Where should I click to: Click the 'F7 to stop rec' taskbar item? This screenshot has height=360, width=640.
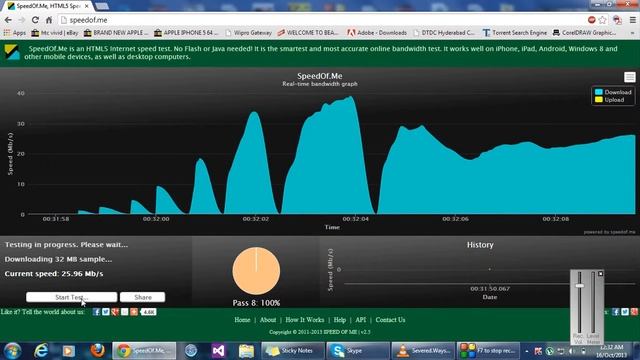click(x=488, y=351)
